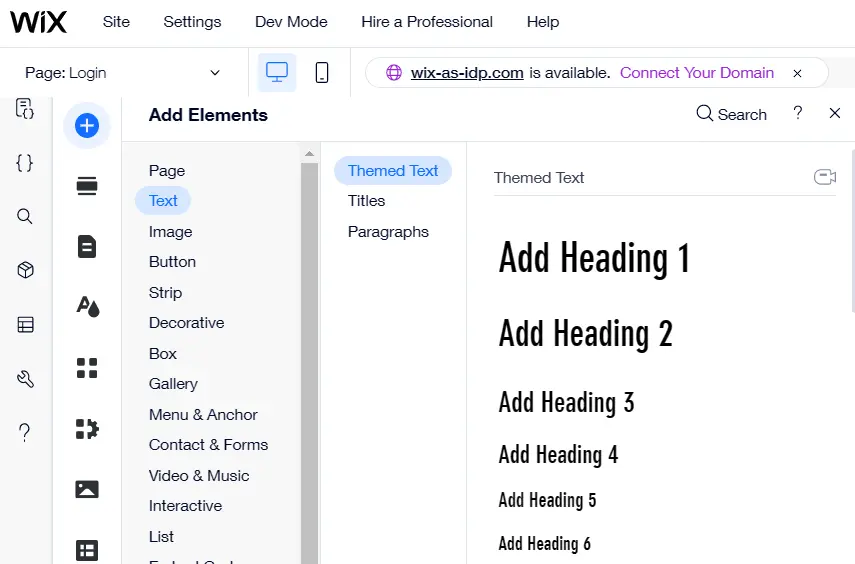Click the Add Elements help question mark

(x=798, y=113)
